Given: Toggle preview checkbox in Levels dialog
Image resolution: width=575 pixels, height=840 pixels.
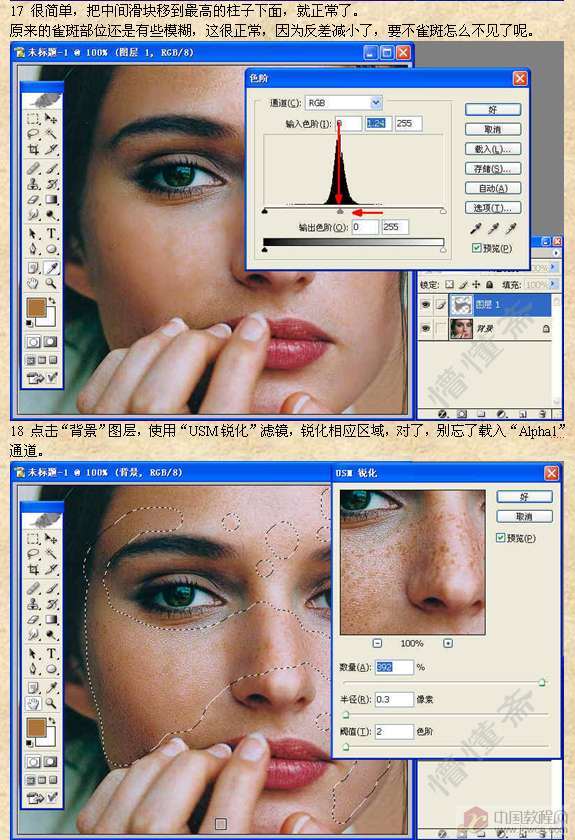Looking at the screenshot, I should (x=476, y=248).
